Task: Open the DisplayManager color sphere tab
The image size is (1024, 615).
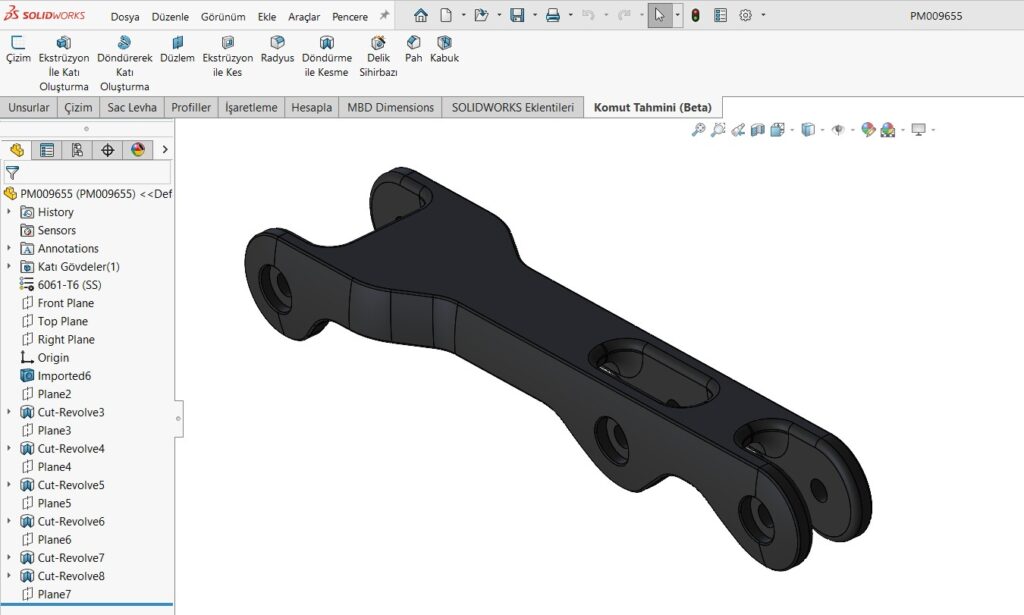Action: click(138, 150)
